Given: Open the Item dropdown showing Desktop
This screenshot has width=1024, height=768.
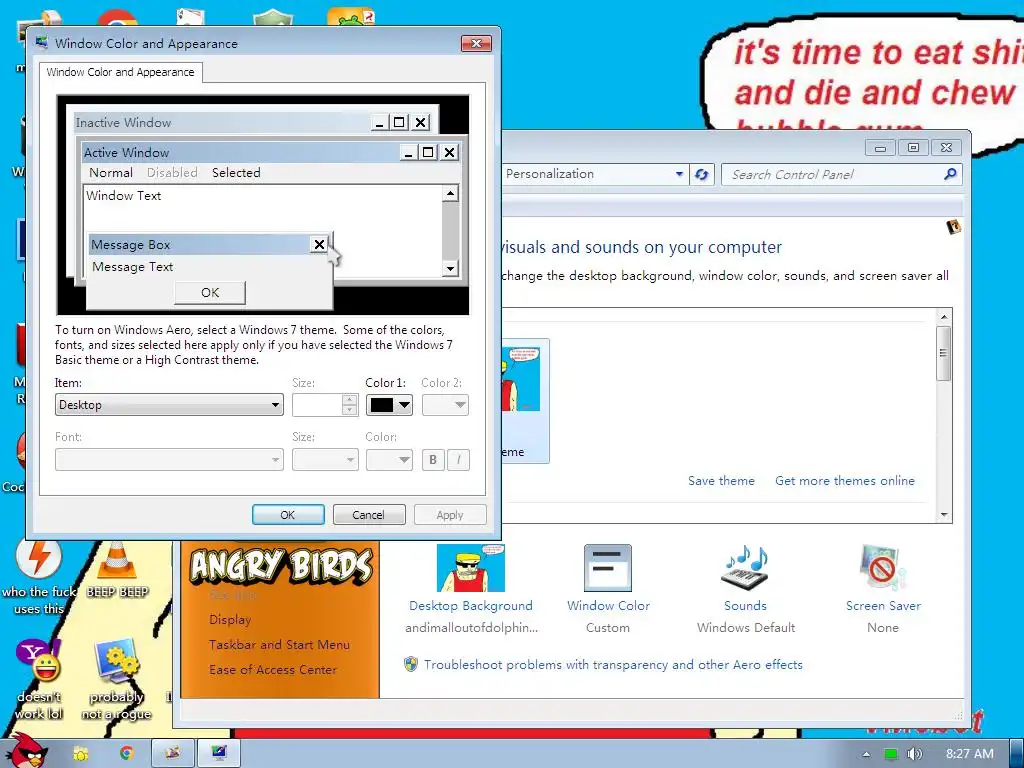Looking at the screenshot, I should tap(169, 405).
